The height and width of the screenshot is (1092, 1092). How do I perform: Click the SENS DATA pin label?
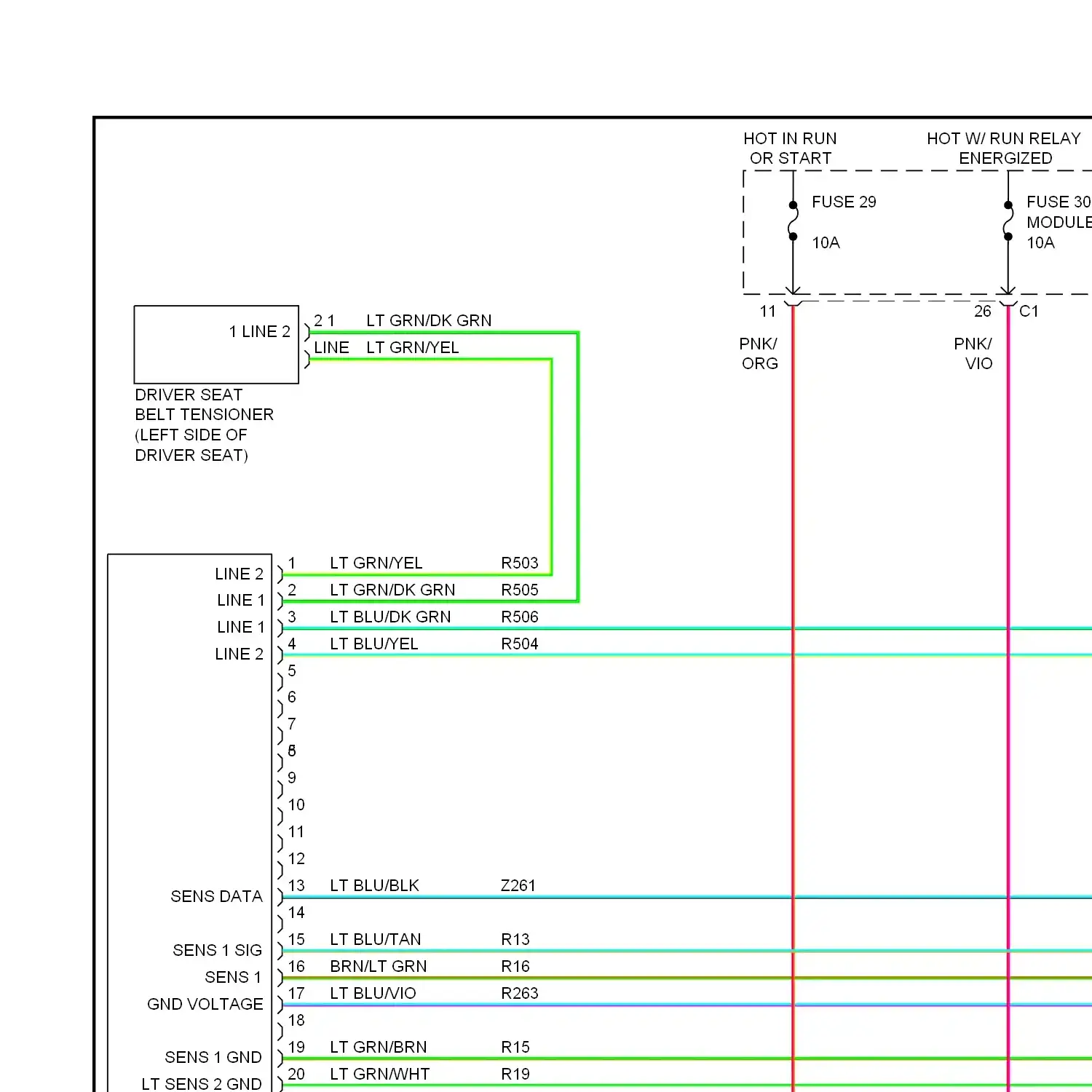coord(216,896)
